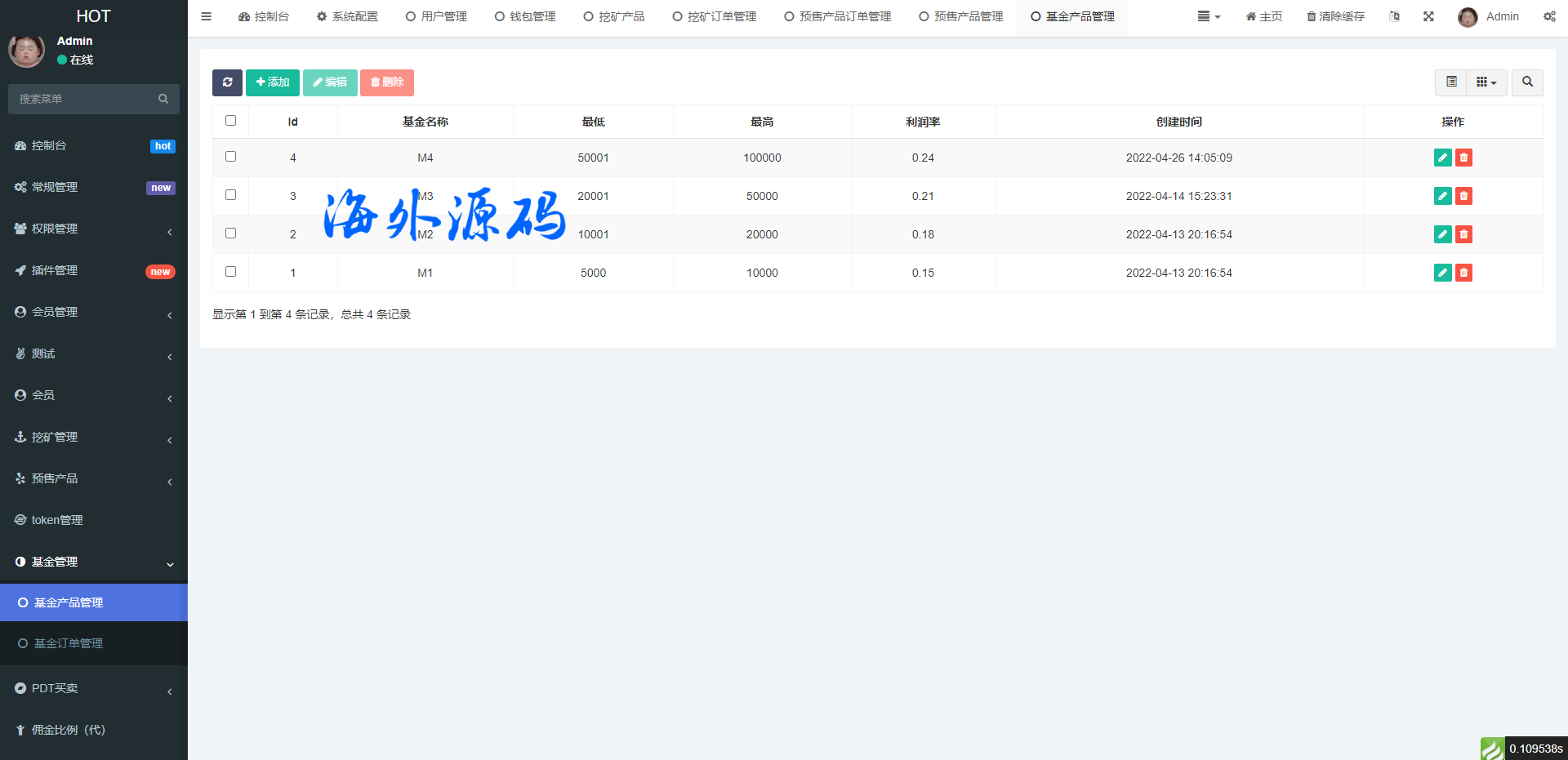Image resolution: width=1568 pixels, height=760 pixels.
Task: Open 基金订单管理 in the sidebar
Action: click(69, 643)
